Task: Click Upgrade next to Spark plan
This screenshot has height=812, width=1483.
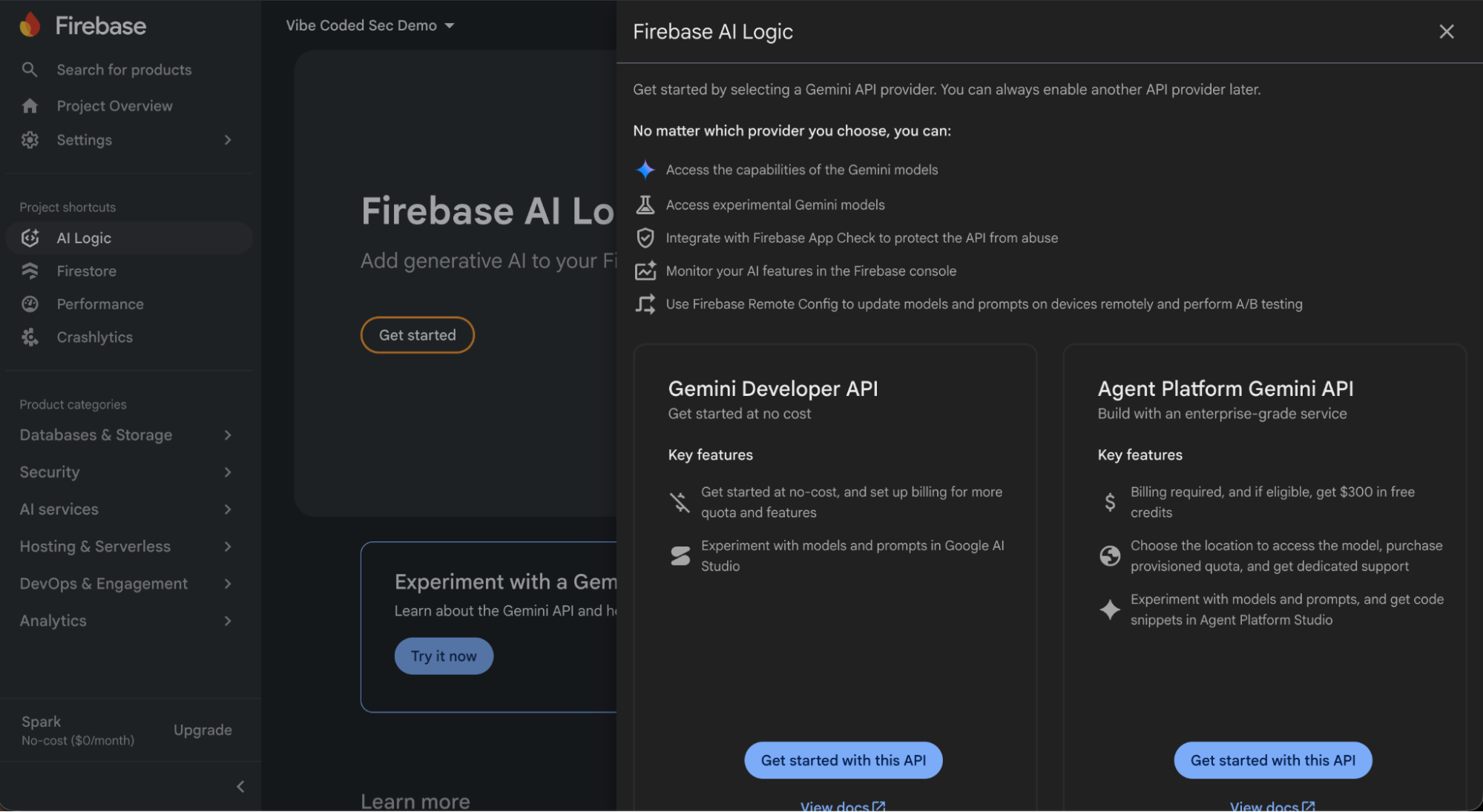Action: [x=203, y=730]
